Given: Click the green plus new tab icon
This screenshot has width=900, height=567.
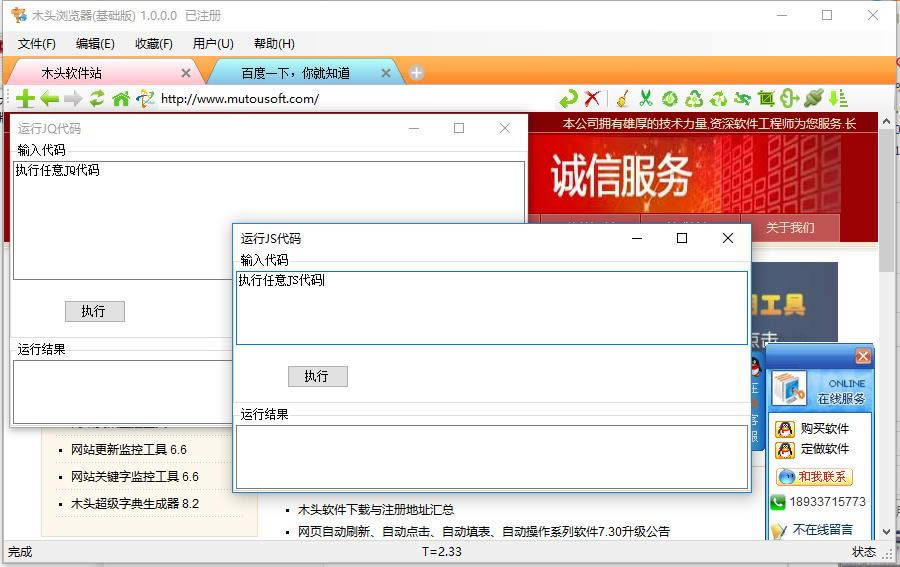Looking at the screenshot, I should [x=25, y=98].
